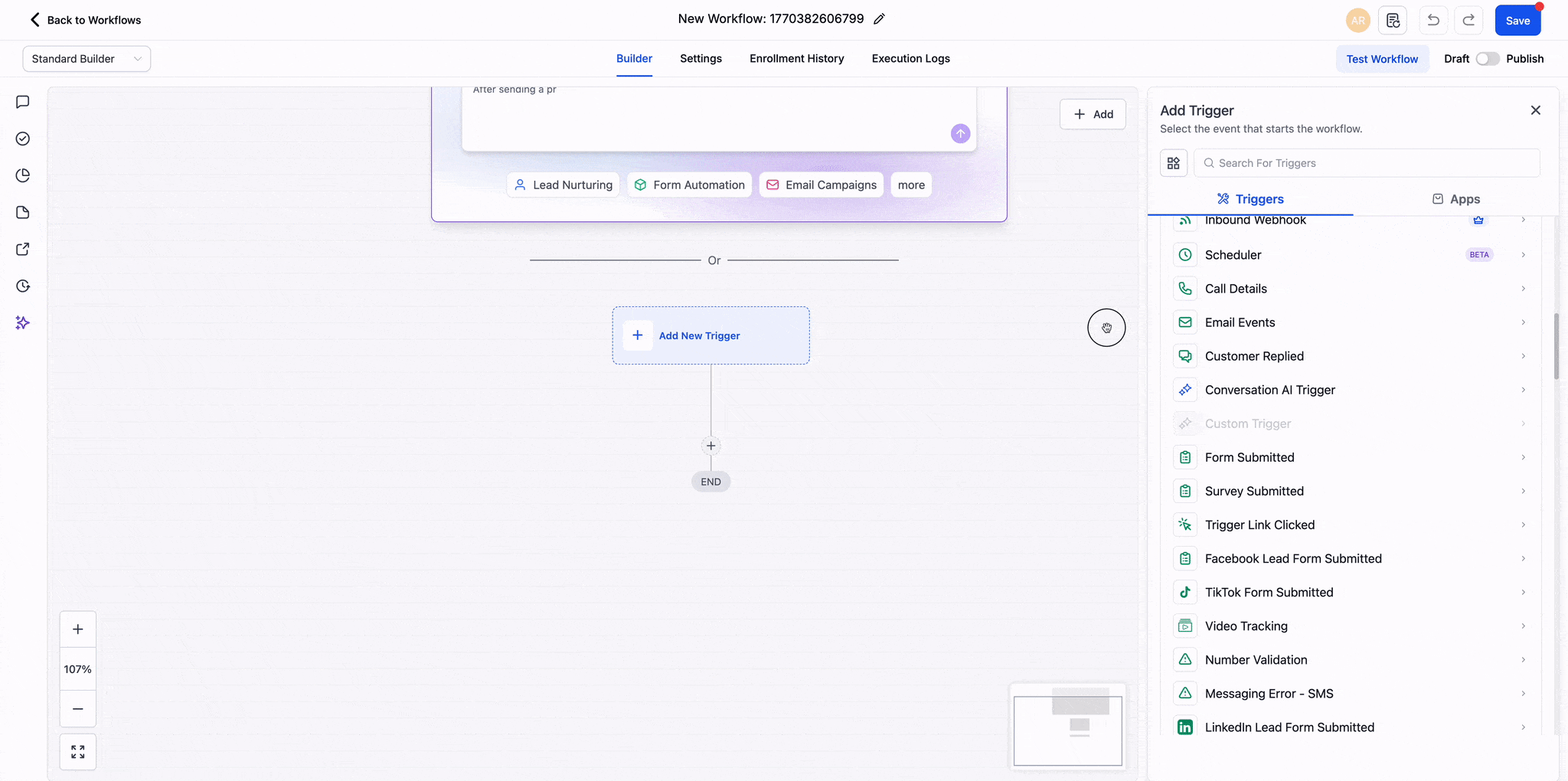Click the undo arrow icon
Screen dimensions: 1568x781
(x=1433, y=21)
